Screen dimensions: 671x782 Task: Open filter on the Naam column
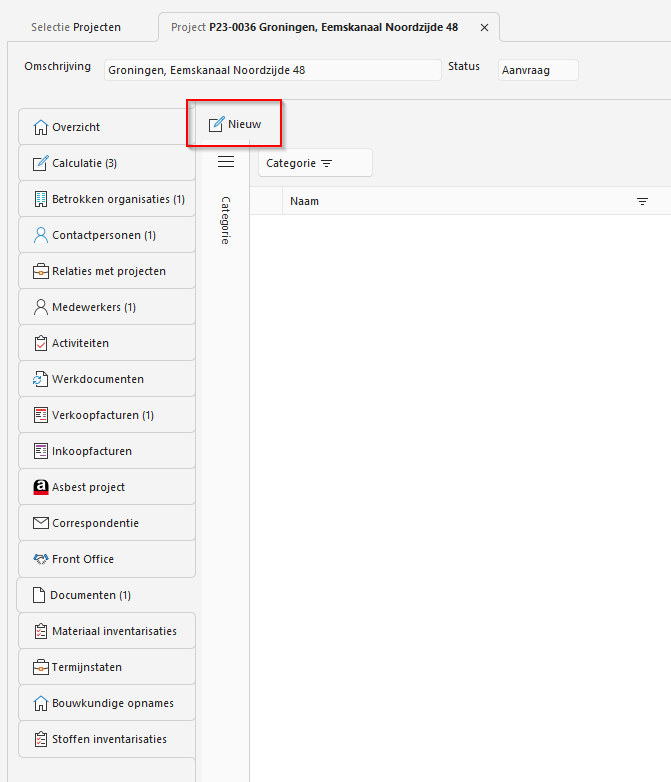(643, 201)
